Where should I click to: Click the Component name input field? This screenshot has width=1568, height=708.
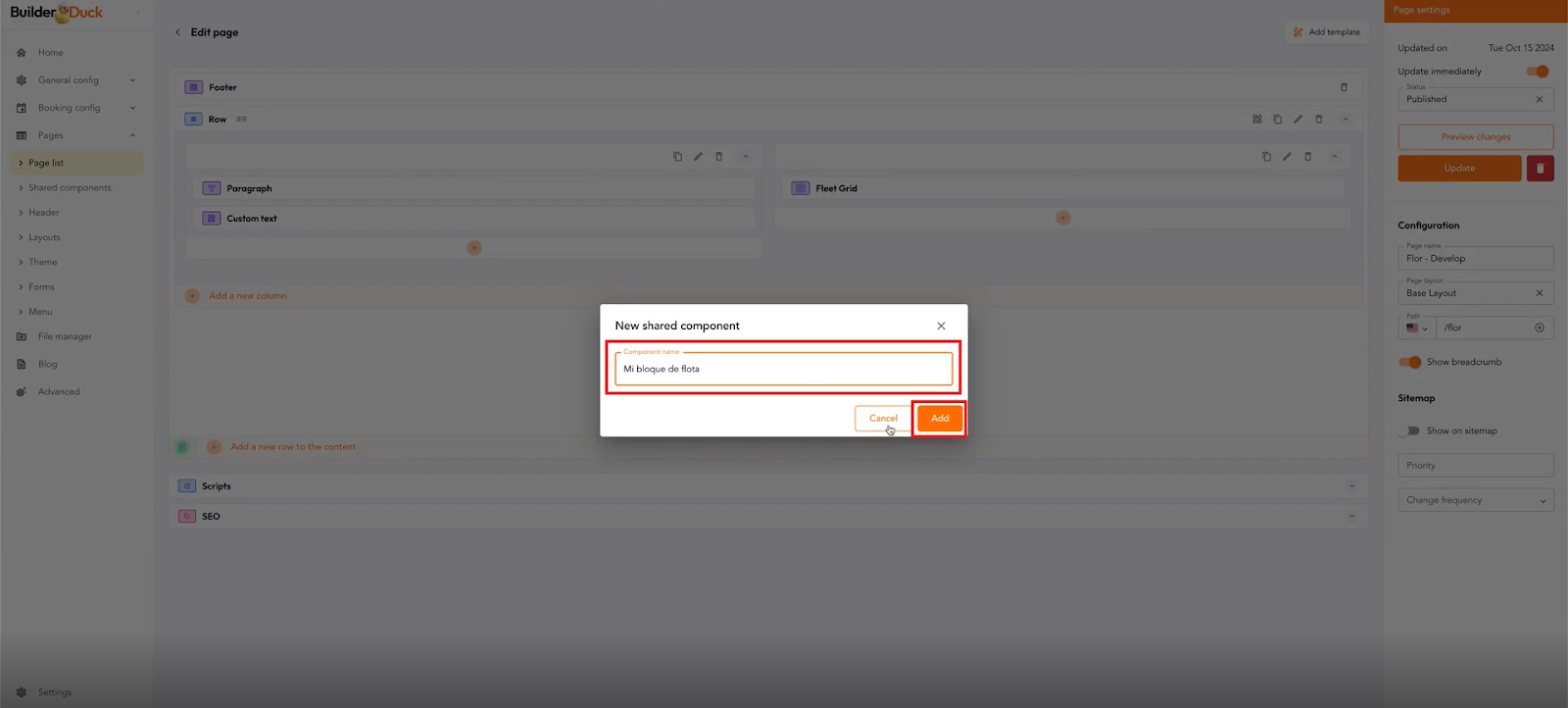[x=783, y=370]
